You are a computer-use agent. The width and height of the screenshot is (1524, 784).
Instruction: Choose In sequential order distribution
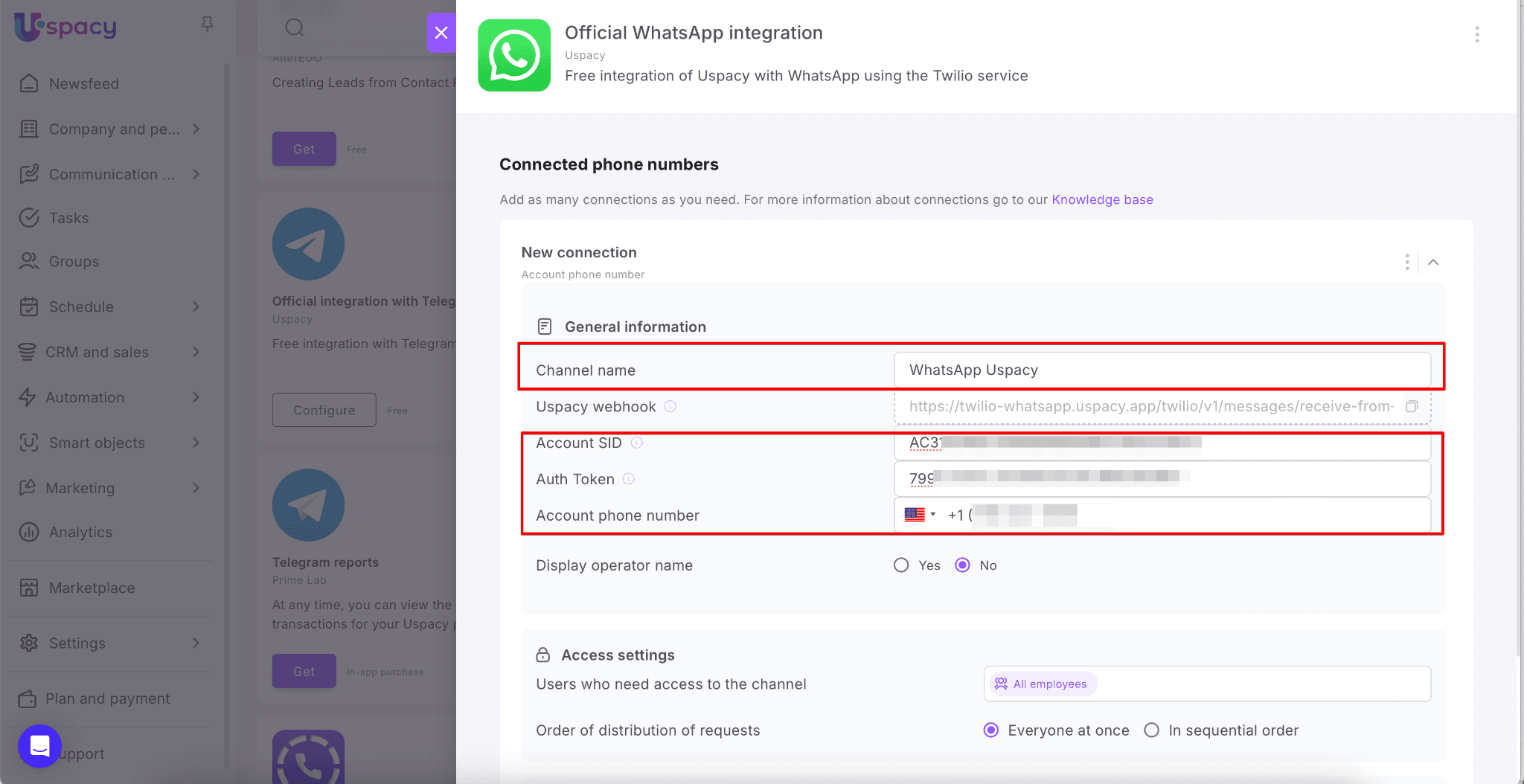point(1152,730)
